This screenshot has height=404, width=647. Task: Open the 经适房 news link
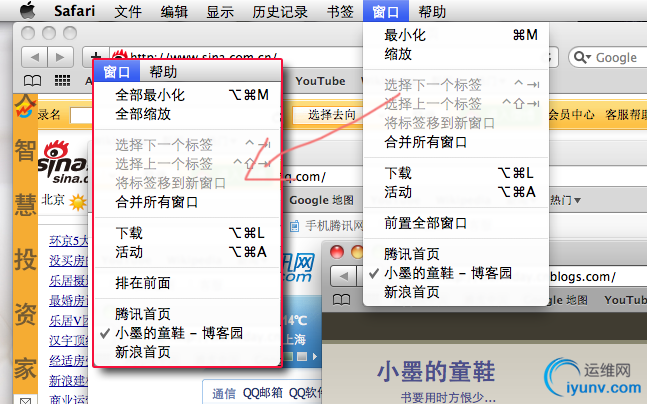pyautogui.click(x=68, y=361)
